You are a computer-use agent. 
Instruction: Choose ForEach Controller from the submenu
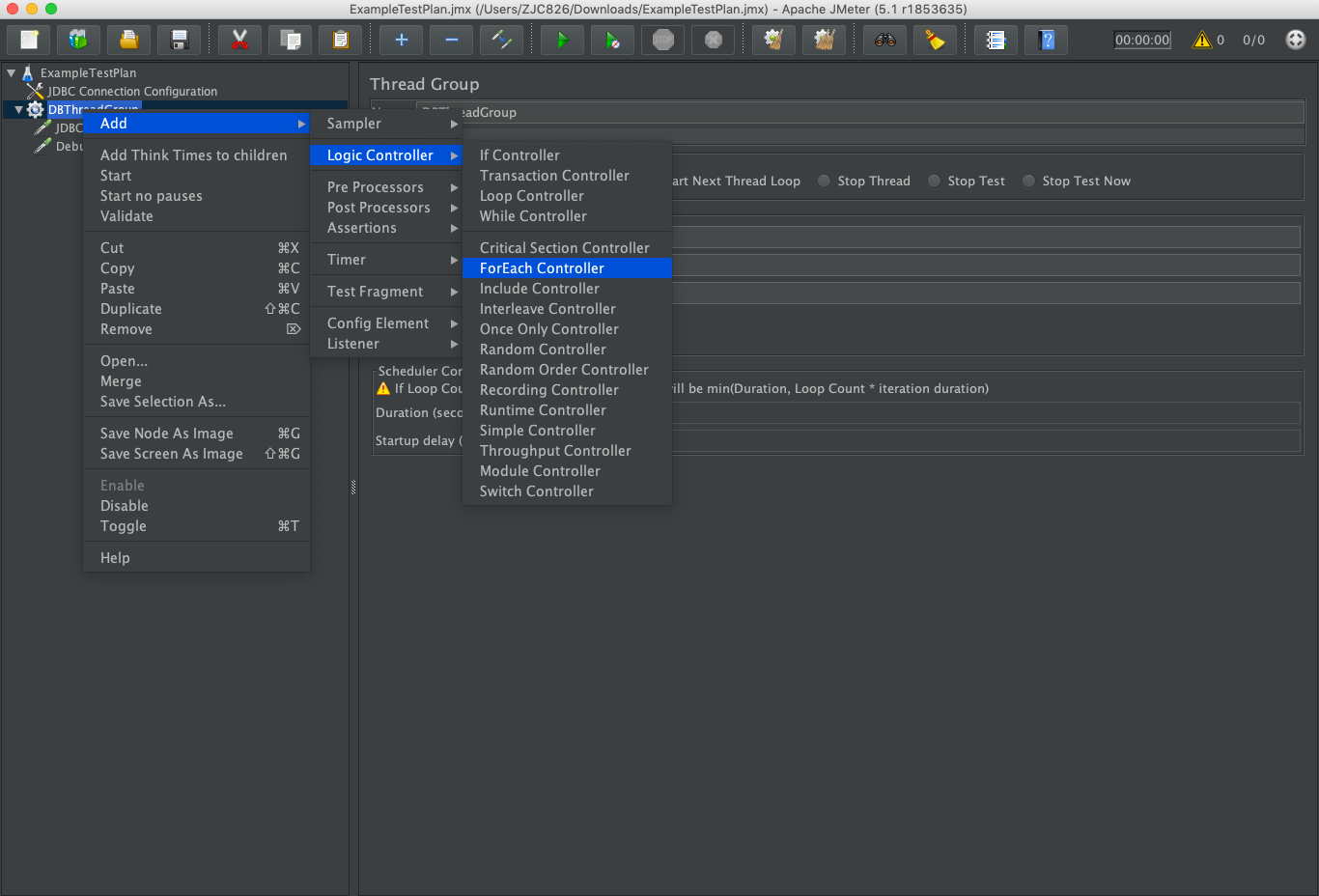coord(567,268)
